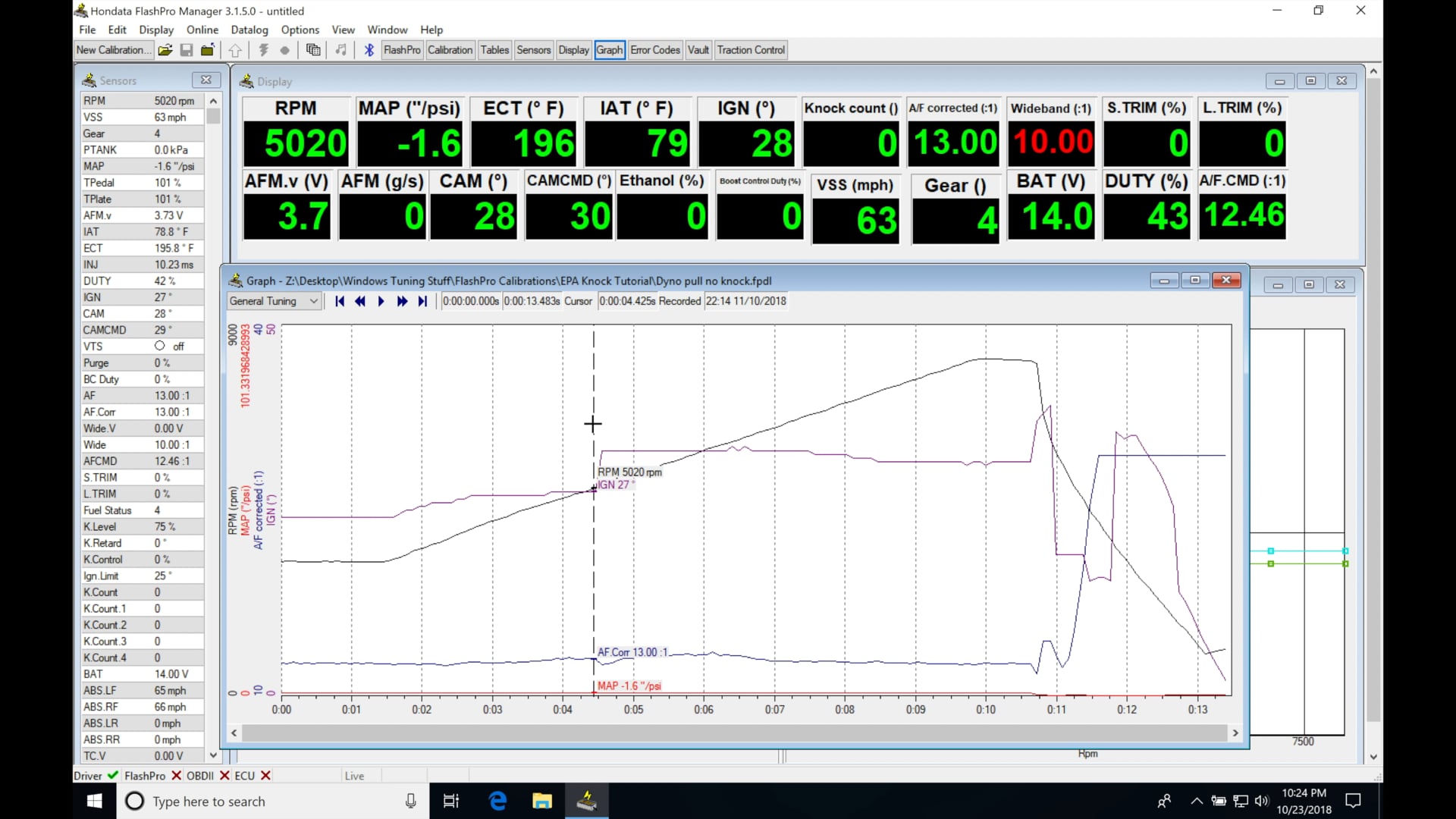
Task: Click the musical notes toolbar icon
Action: [x=340, y=50]
